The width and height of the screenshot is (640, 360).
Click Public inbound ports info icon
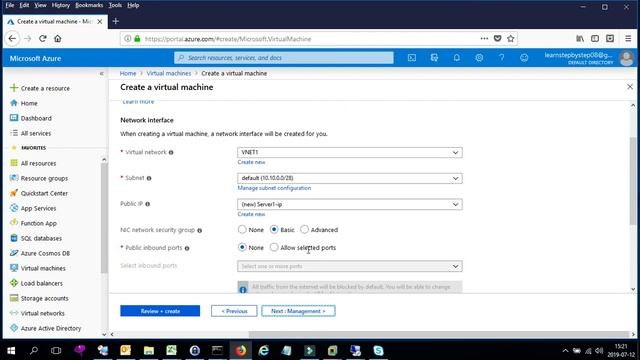[x=187, y=248]
